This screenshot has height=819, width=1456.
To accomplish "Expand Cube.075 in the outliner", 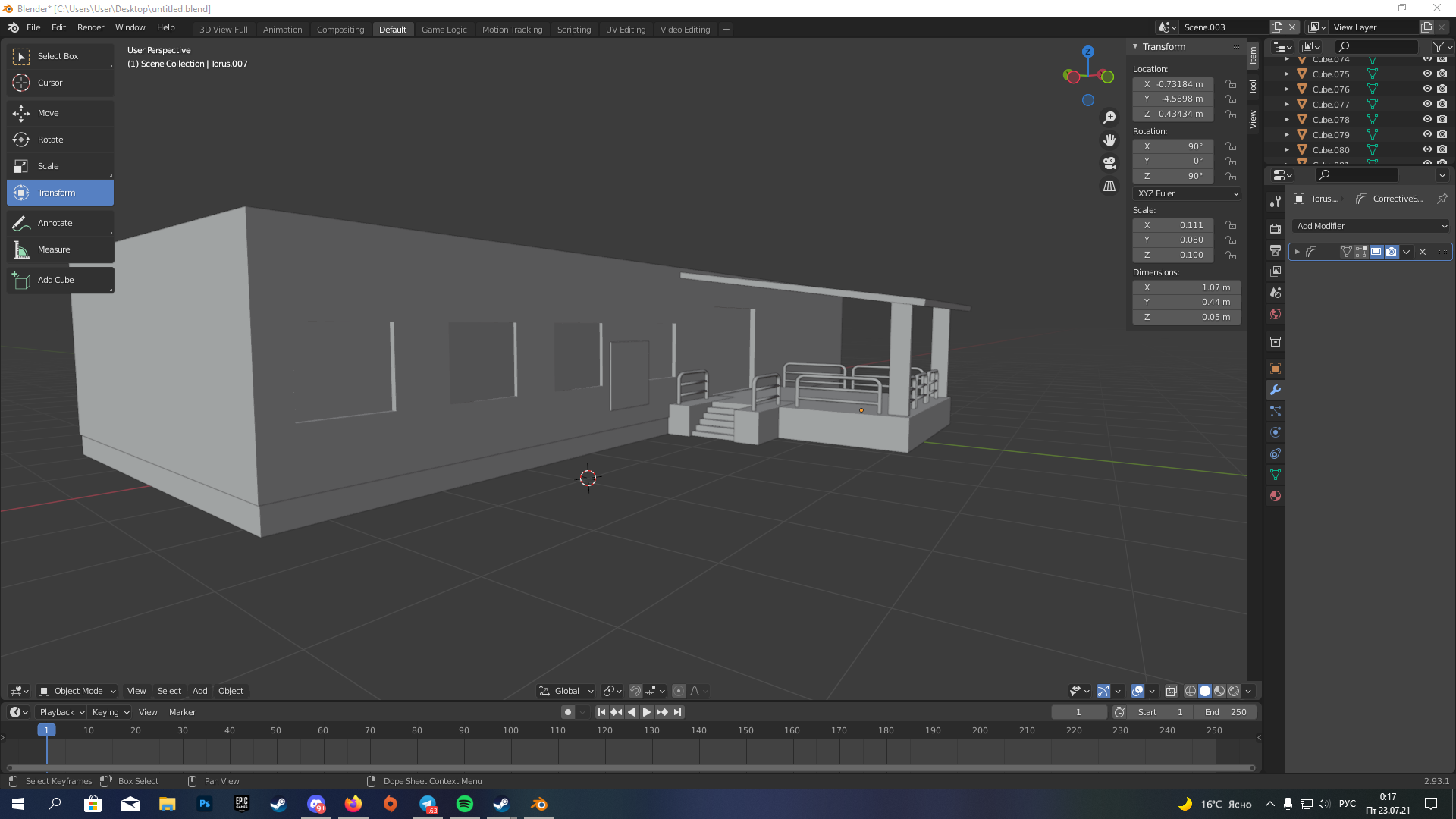I will (1287, 74).
